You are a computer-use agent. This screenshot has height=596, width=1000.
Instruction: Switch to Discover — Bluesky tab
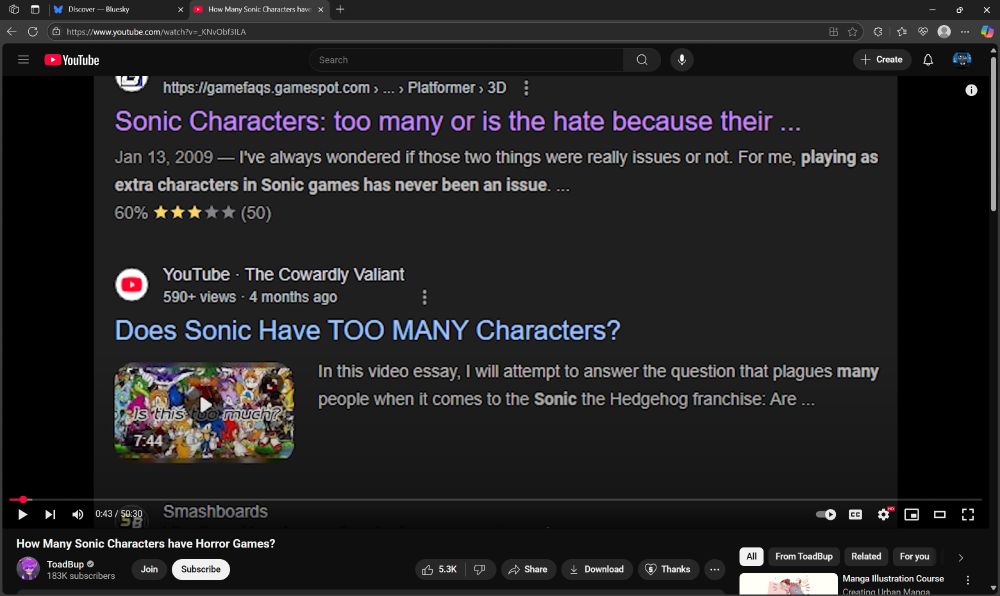119,10
